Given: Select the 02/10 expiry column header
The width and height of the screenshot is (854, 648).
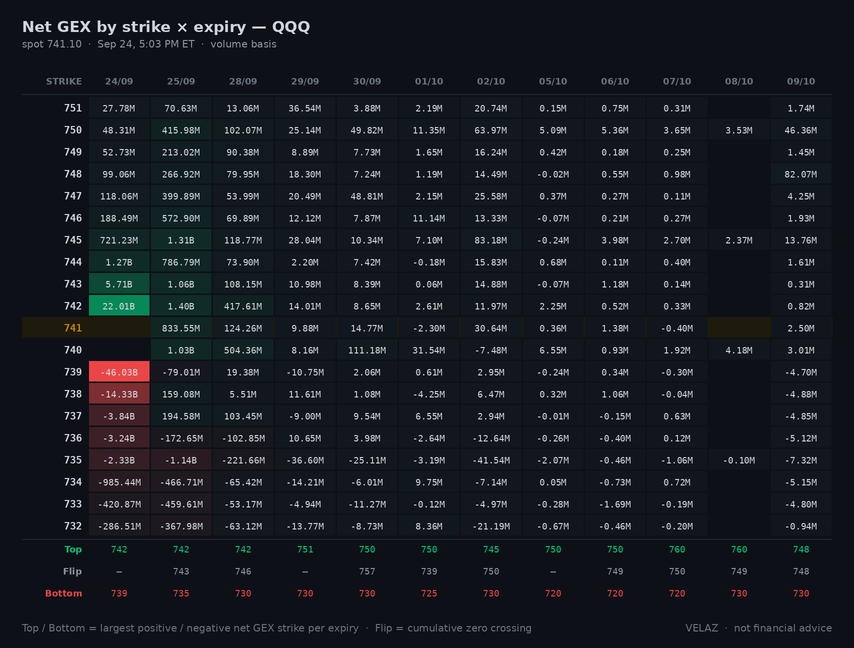Looking at the screenshot, I should coord(491,81).
